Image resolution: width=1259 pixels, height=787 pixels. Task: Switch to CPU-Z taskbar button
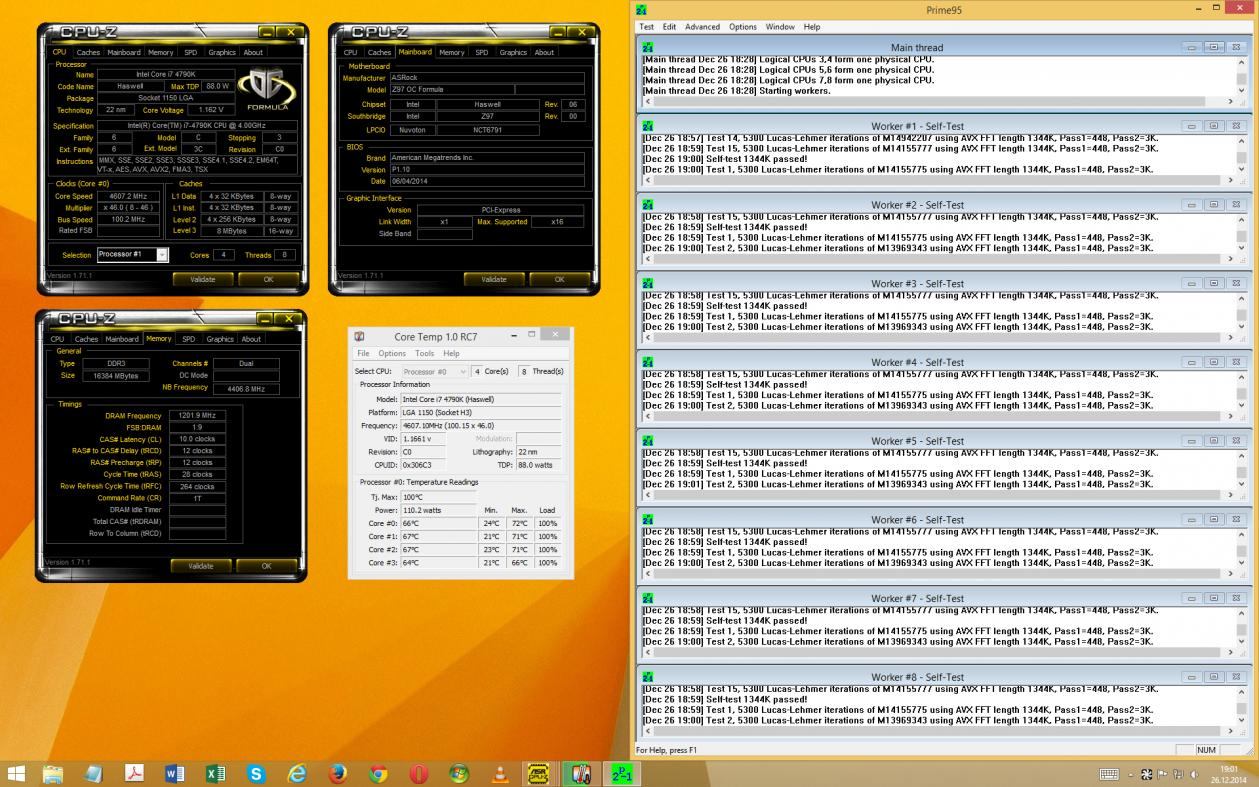point(539,773)
